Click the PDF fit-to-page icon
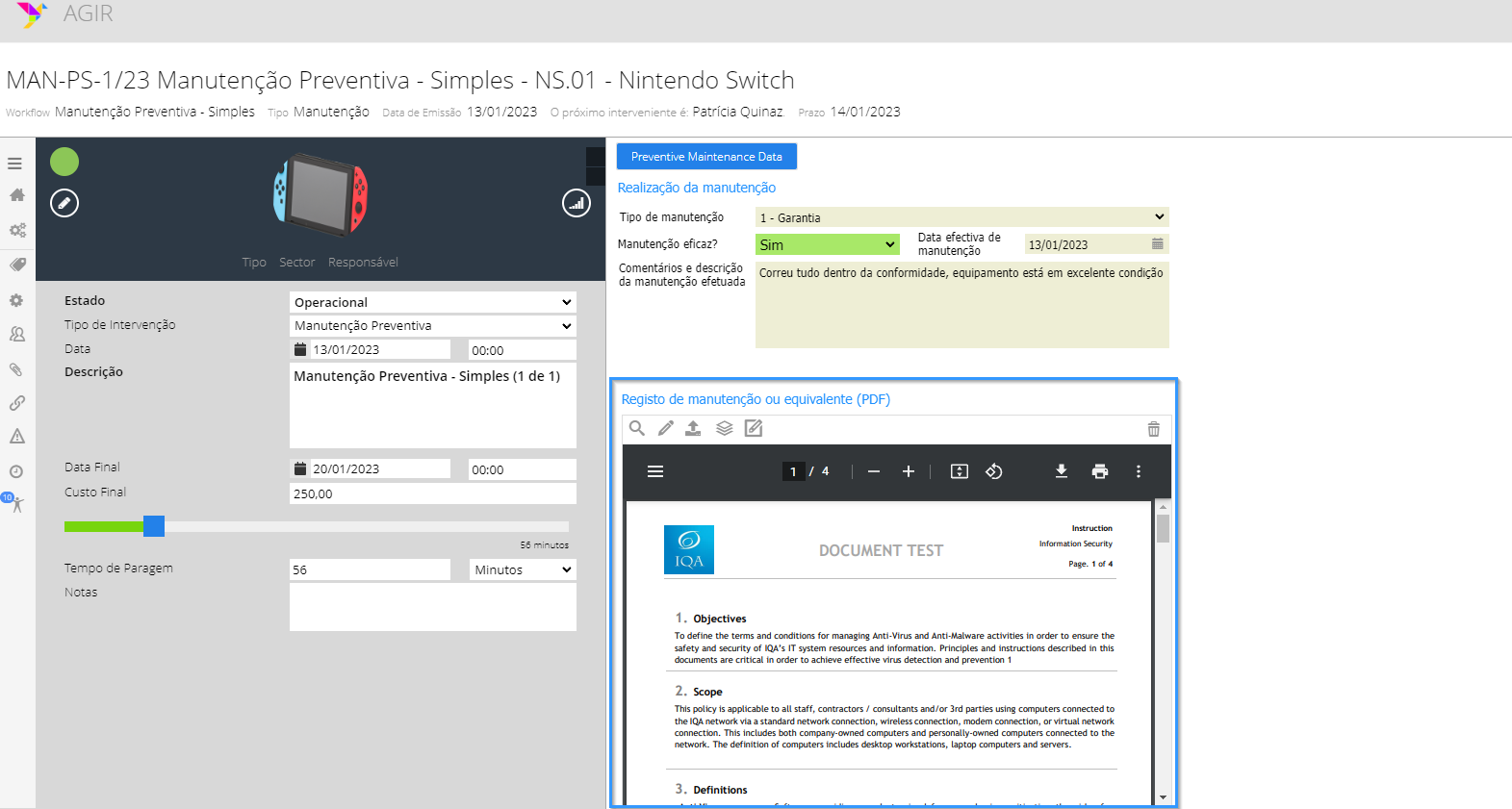This screenshot has height=809, width=1512. [x=960, y=471]
